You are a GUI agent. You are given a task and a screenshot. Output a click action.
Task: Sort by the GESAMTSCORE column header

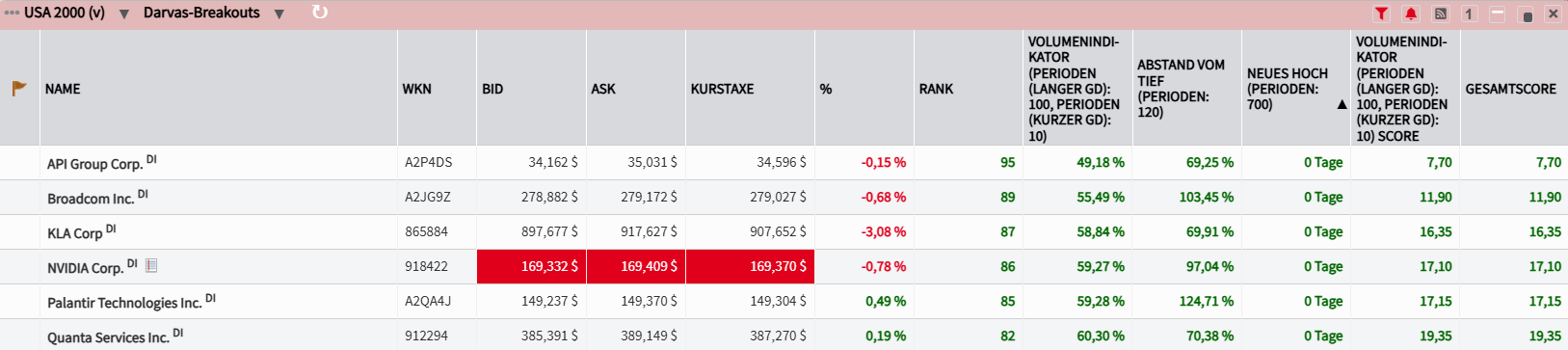coord(1510,89)
